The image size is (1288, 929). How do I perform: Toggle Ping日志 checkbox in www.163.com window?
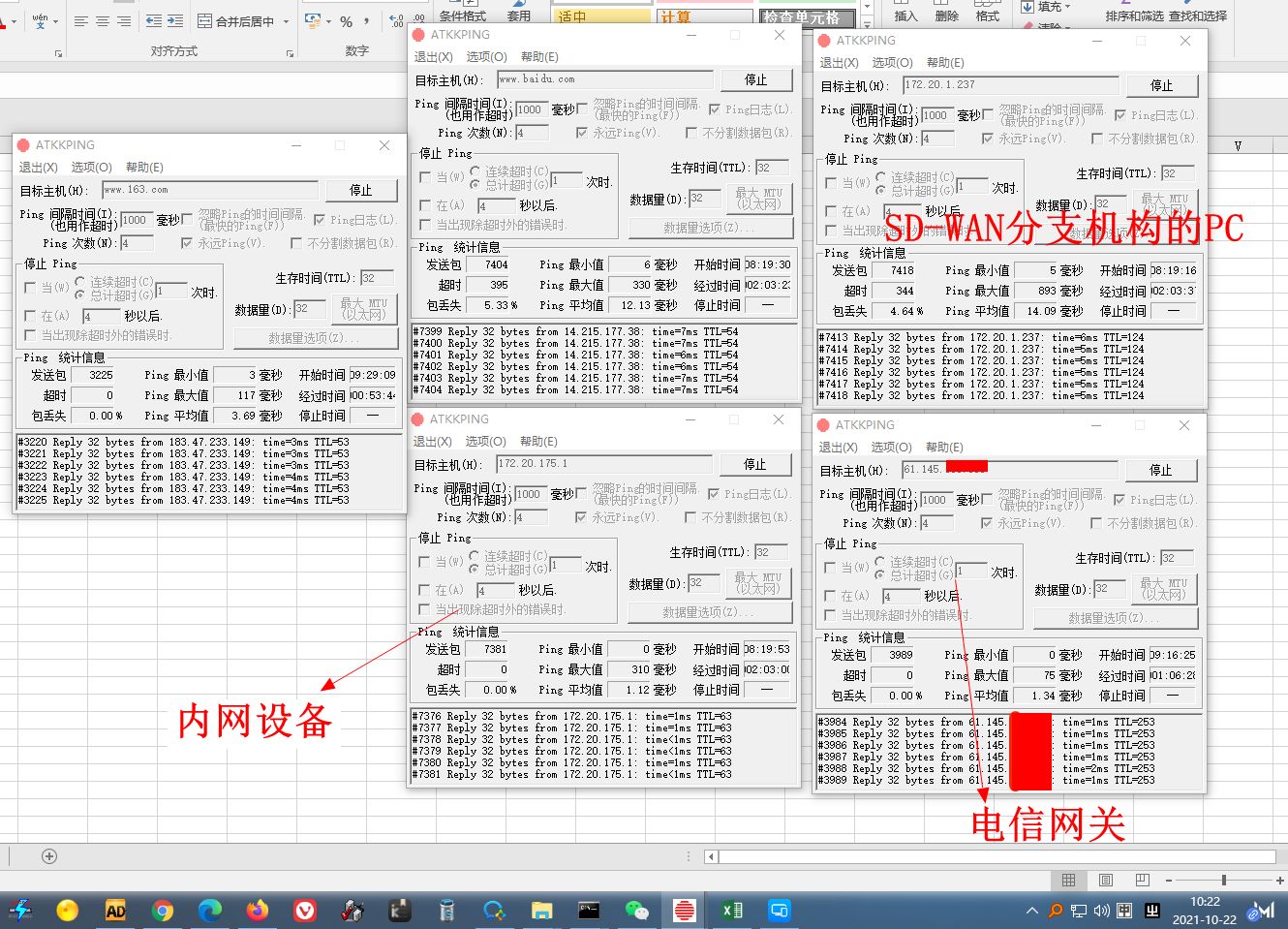pos(320,221)
